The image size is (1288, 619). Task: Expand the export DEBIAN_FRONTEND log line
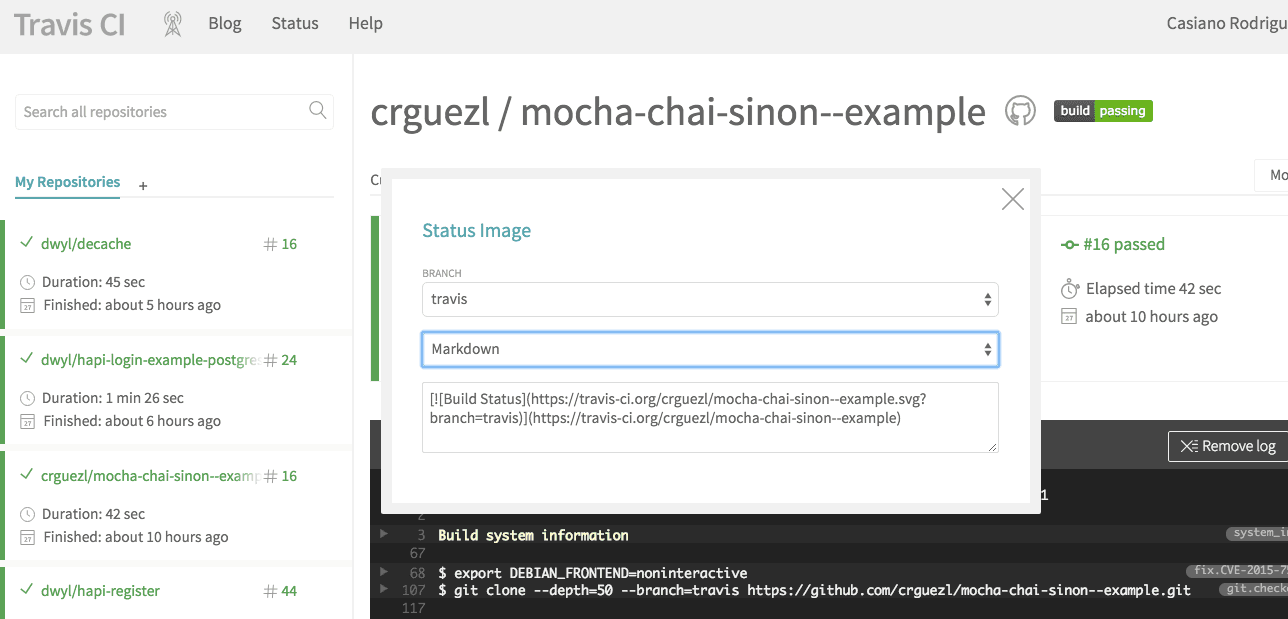point(384,572)
